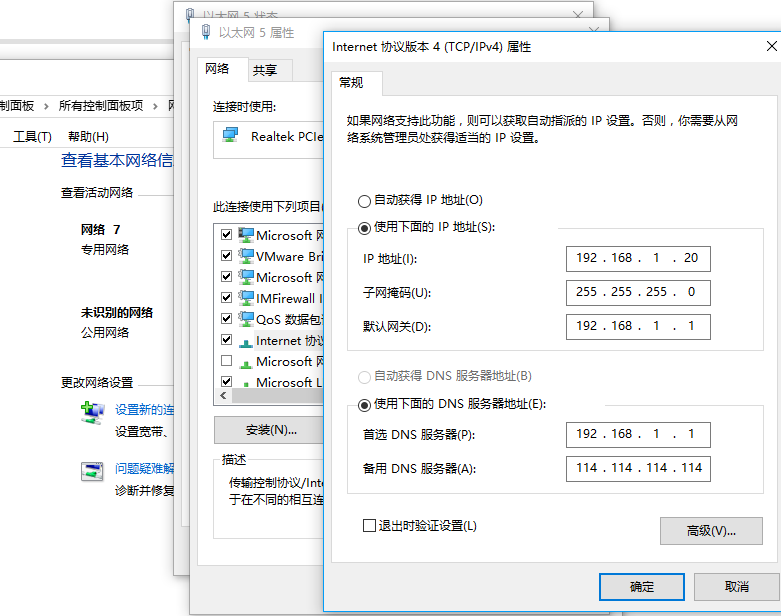Click the IP address input field
Image resolution: width=781 pixels, height=616 pixels.
[x=637, y=258]
